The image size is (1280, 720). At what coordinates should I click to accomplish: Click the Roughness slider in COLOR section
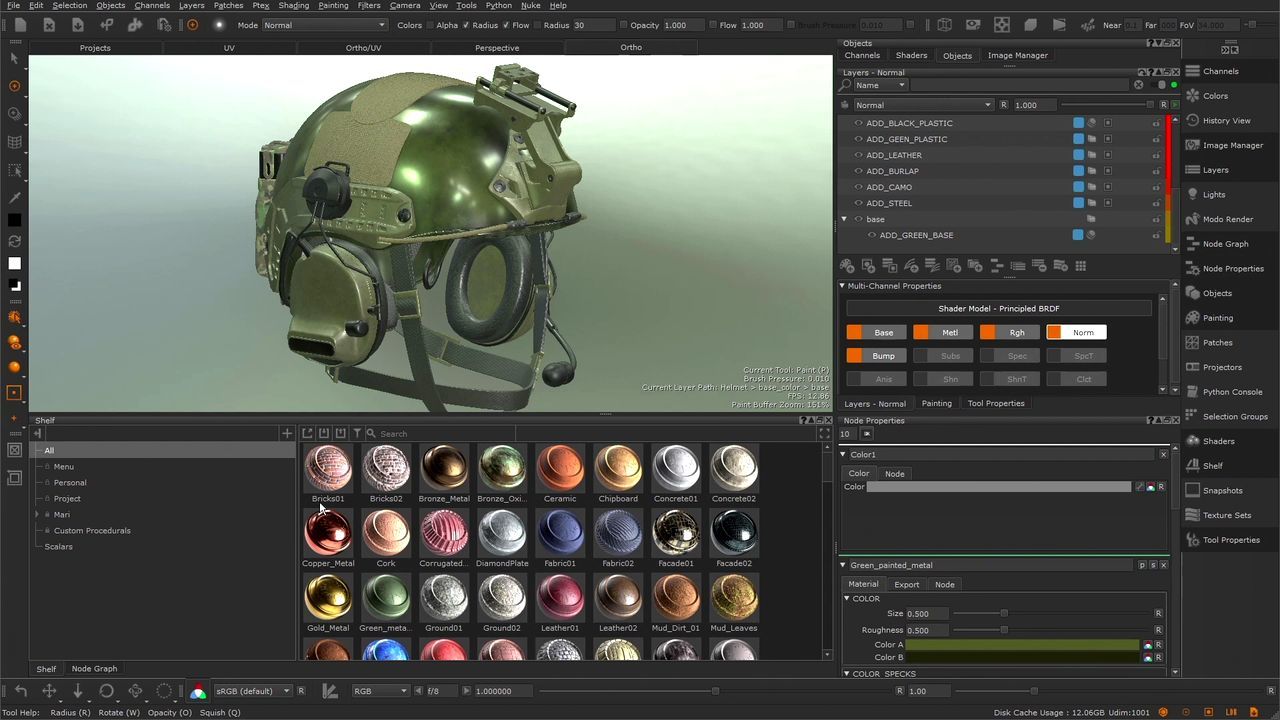(x=1004, y=630)
